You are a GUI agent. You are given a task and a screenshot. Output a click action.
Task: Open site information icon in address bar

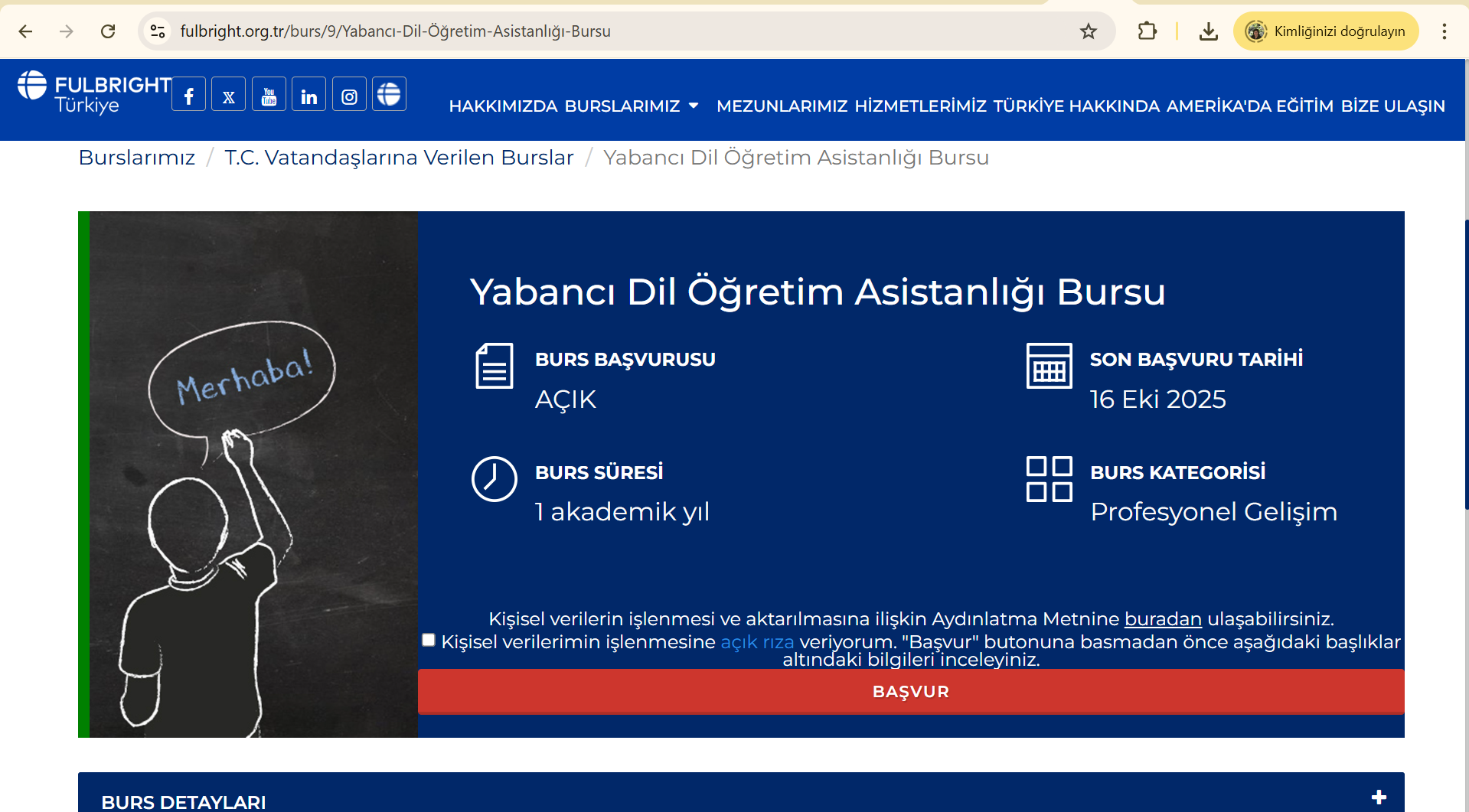coord(158,31)
